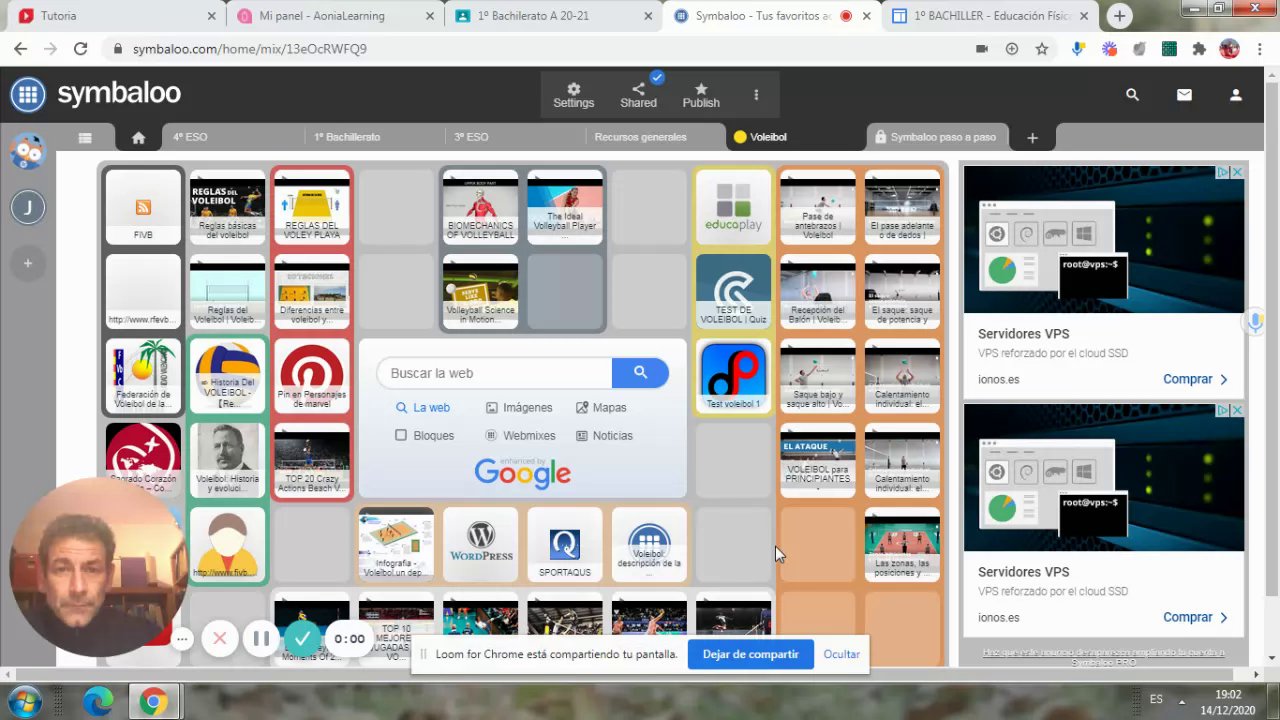The height and width of the screenshot is (720, 1280).
Task: Open Voleibol descripción de la tile
Action: (649, 545)
